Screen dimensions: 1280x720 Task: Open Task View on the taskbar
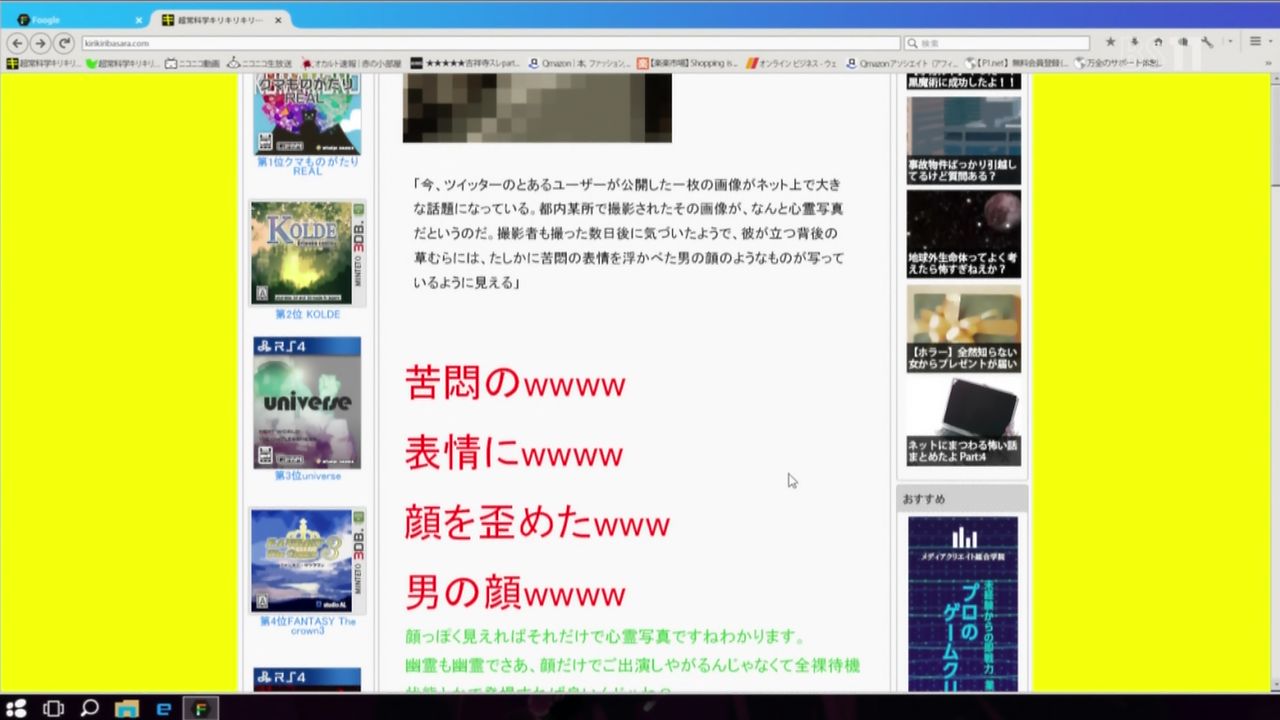[53, 708]
